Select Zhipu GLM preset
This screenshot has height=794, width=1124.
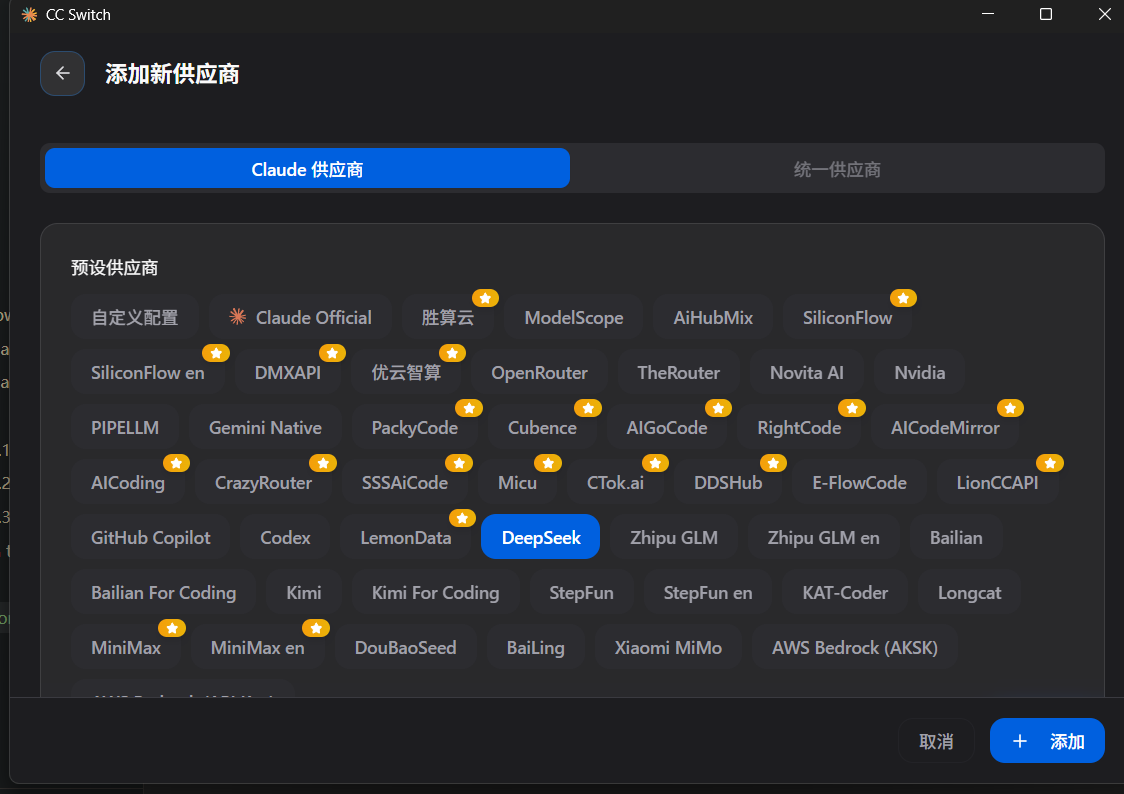(674, 537)
